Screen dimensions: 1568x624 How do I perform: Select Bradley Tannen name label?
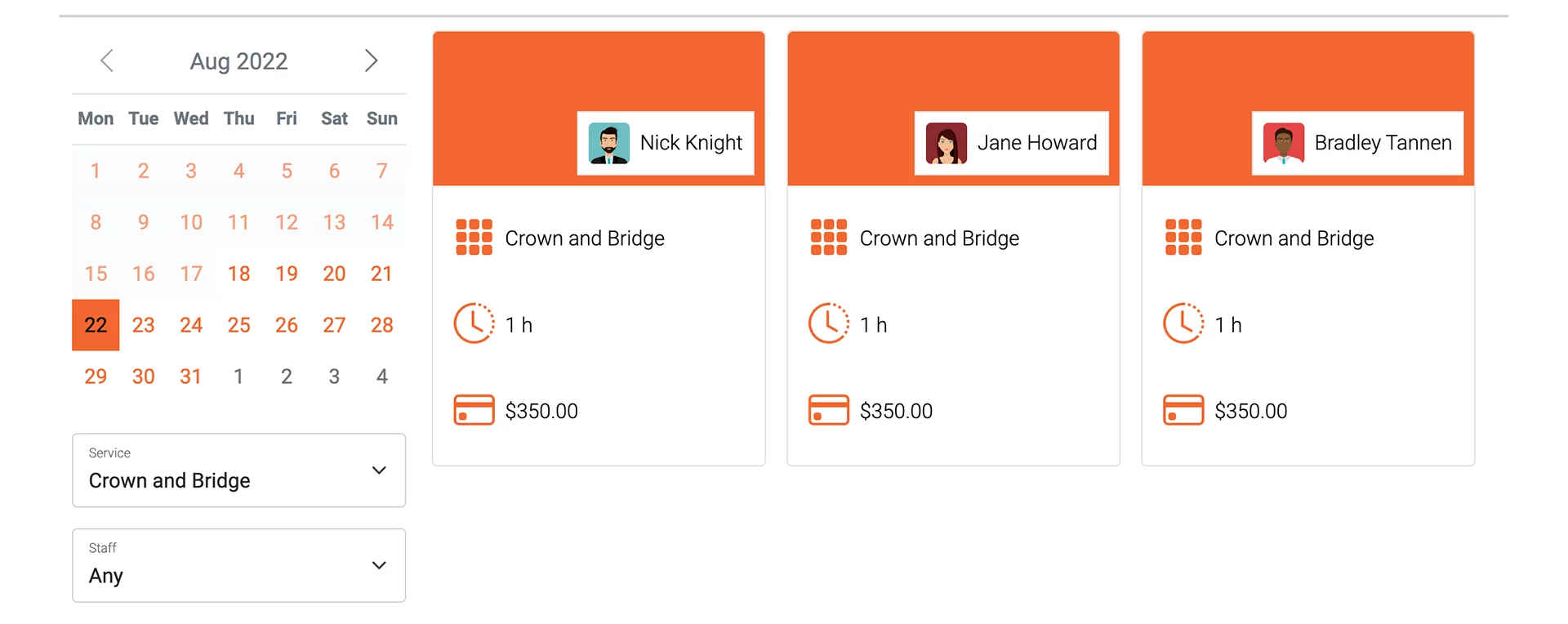click(1383, 143)
